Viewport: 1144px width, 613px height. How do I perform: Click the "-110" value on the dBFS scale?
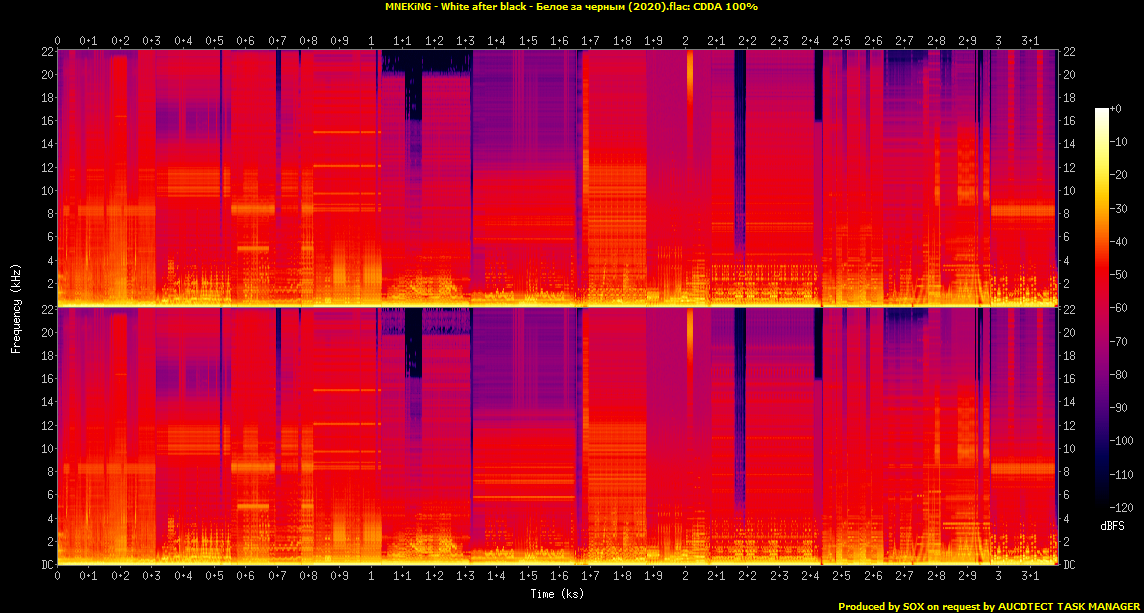(x=1119, y=474)
